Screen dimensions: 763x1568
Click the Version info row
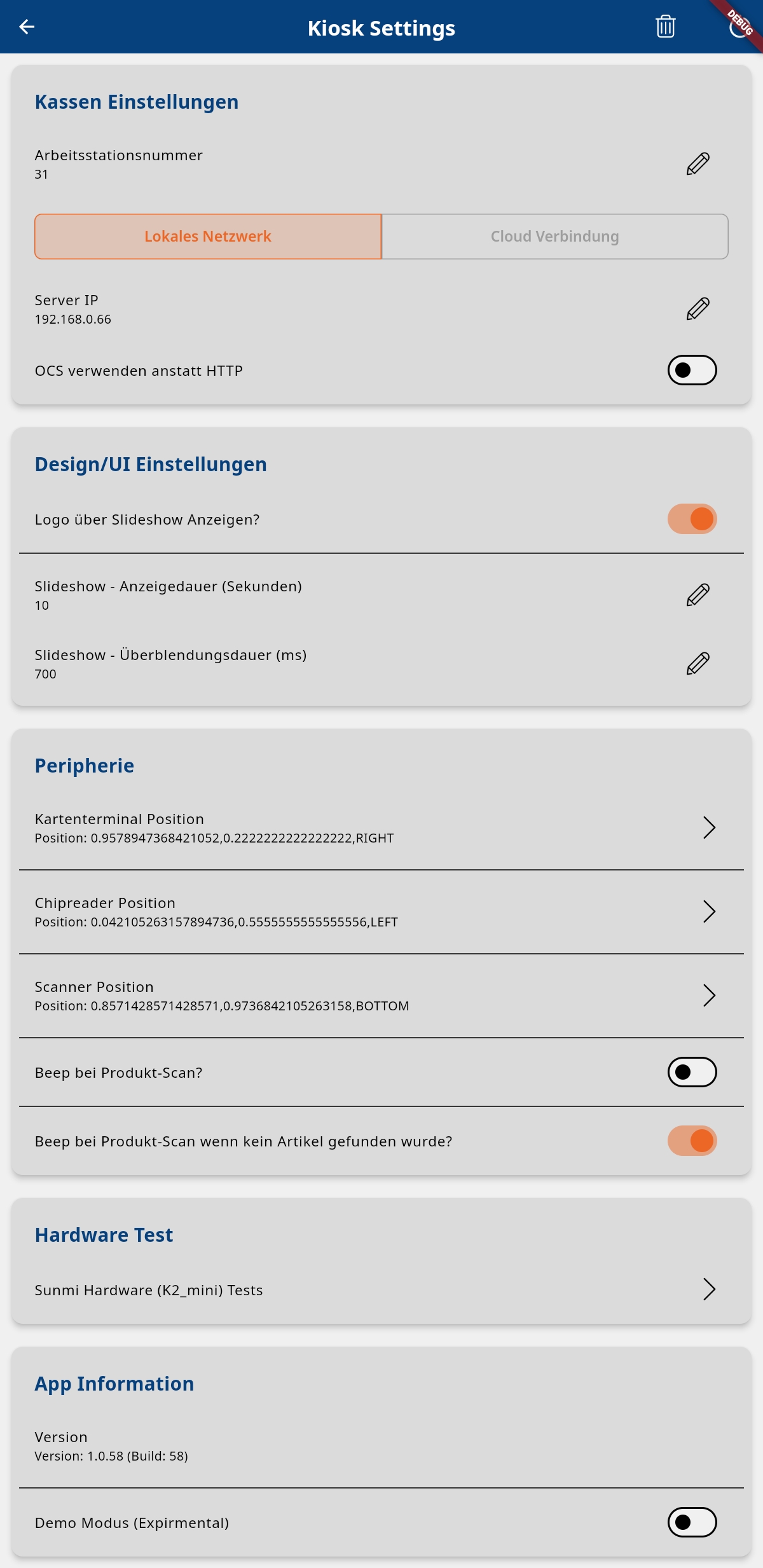(x=381, y=1446)
